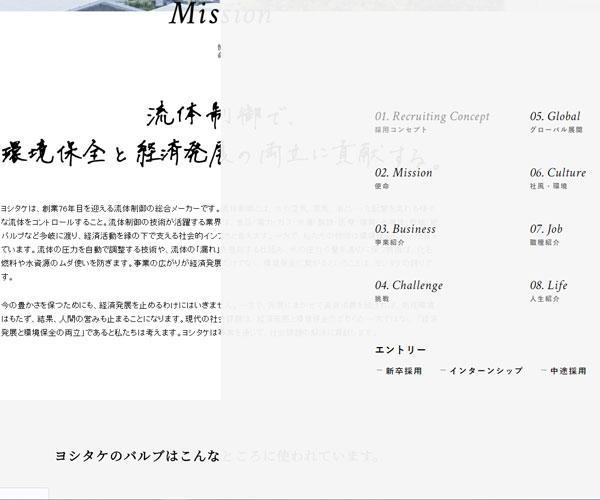
Task: Click the dash bullet before 新卒採用
Action: point(379,371)
